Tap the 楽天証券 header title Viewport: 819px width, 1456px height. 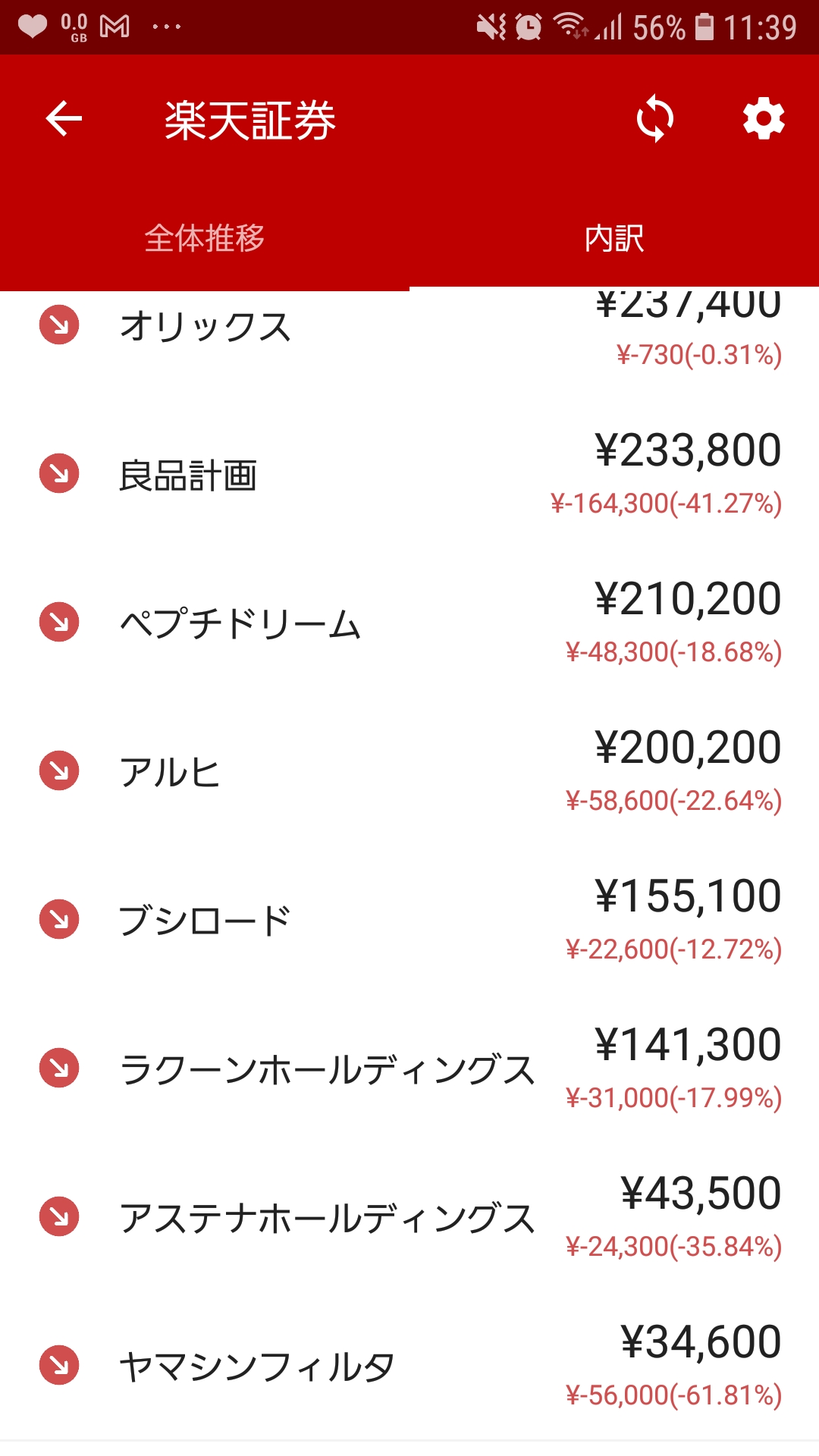pyautogui.click(x=250, y=121)
